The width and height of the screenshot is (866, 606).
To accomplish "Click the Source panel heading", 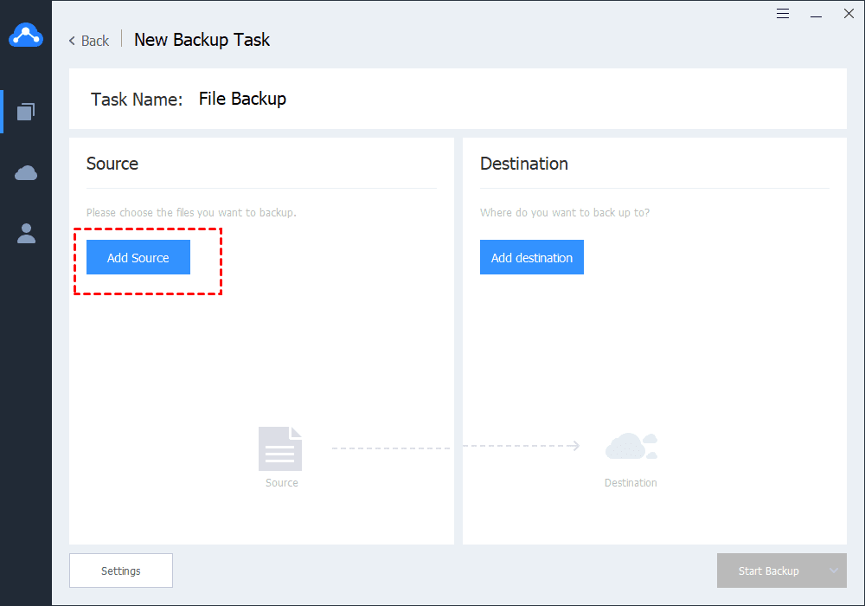I will [112, 164].
